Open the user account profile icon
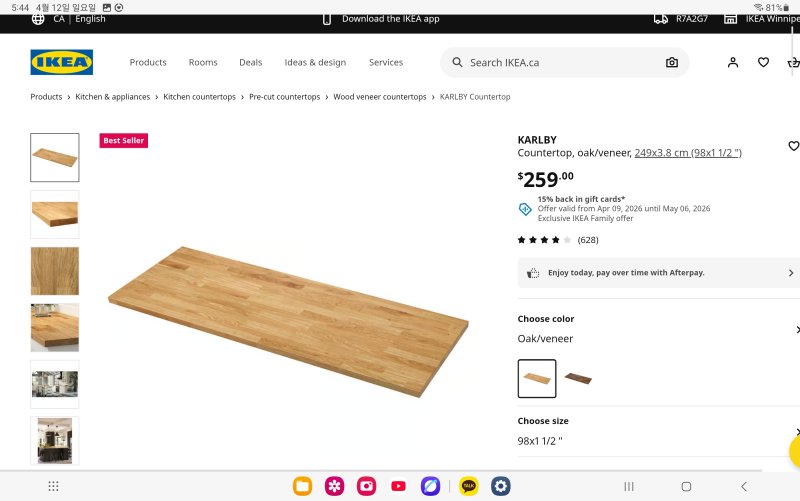 point(733,62)
